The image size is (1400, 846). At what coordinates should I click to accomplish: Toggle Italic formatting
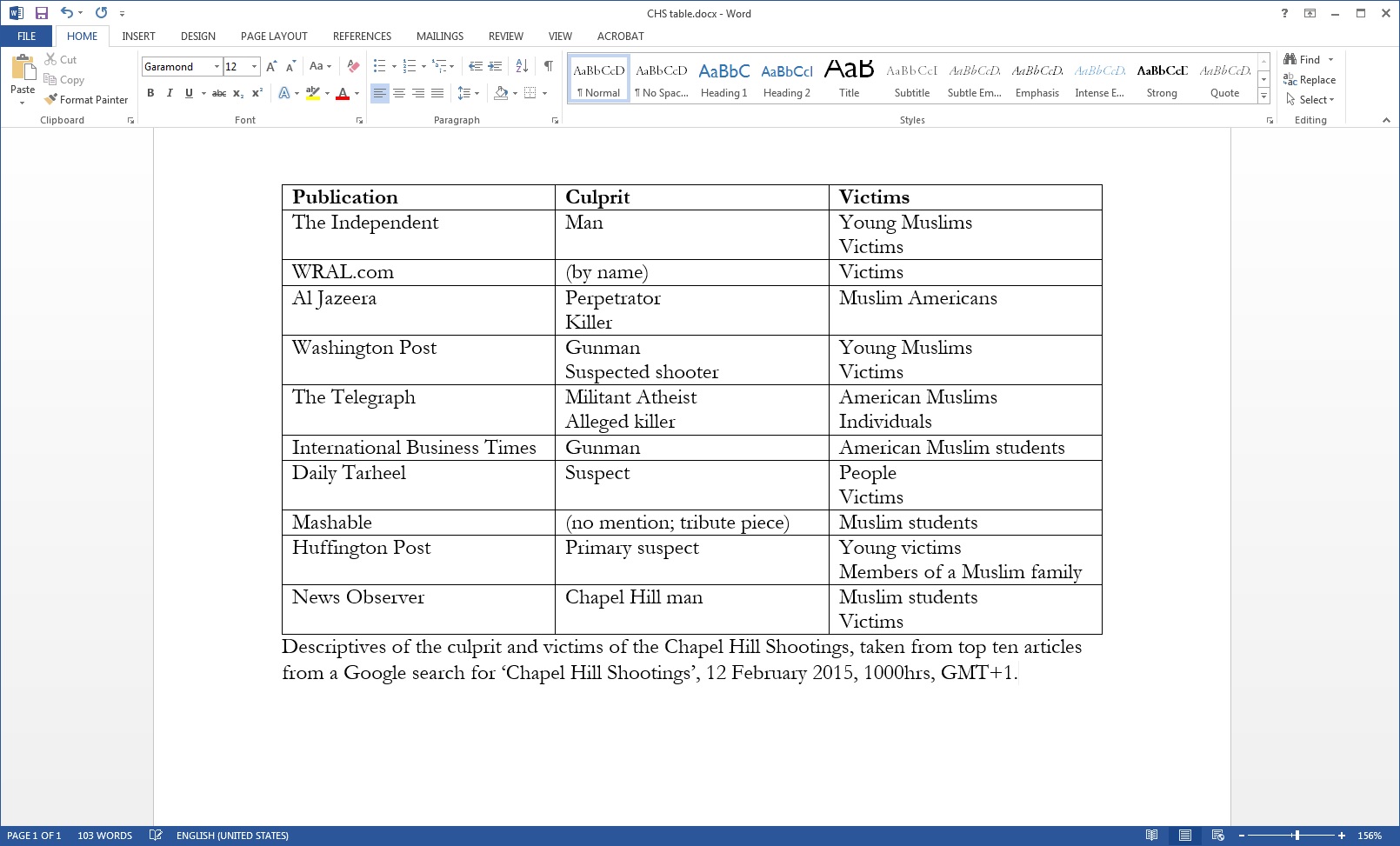coord(170,93)
